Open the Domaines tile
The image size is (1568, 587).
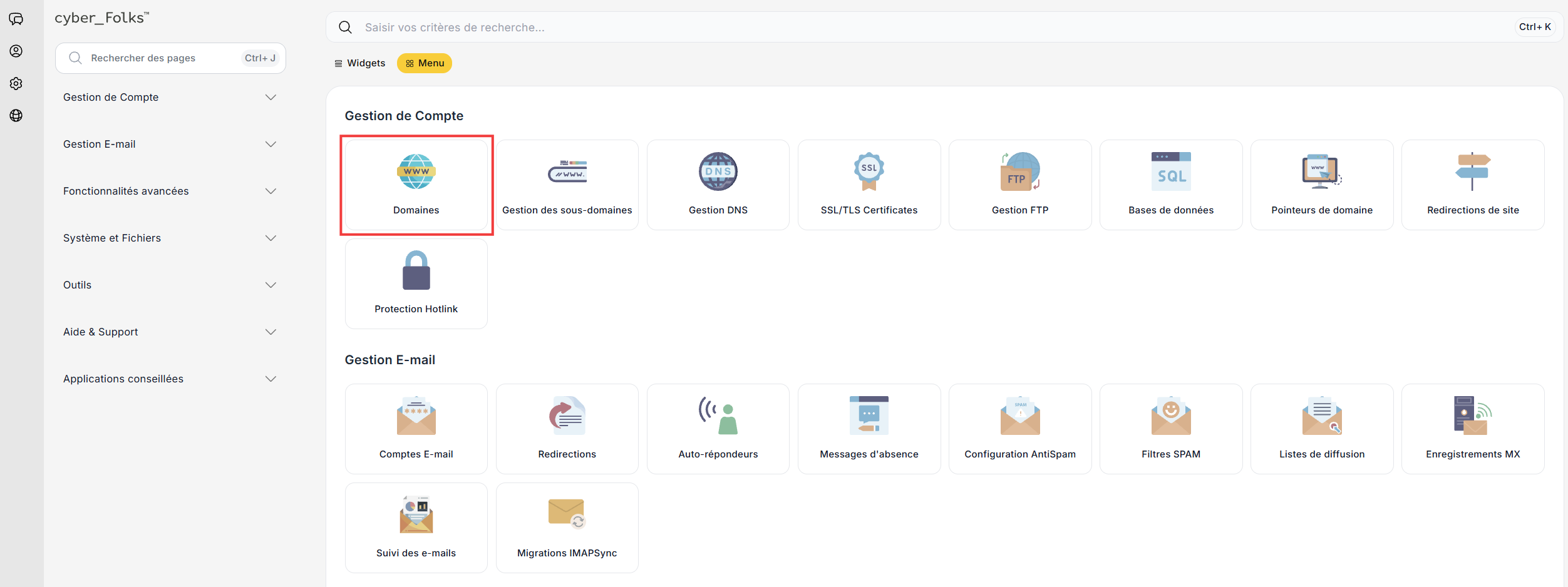(416, 185)
